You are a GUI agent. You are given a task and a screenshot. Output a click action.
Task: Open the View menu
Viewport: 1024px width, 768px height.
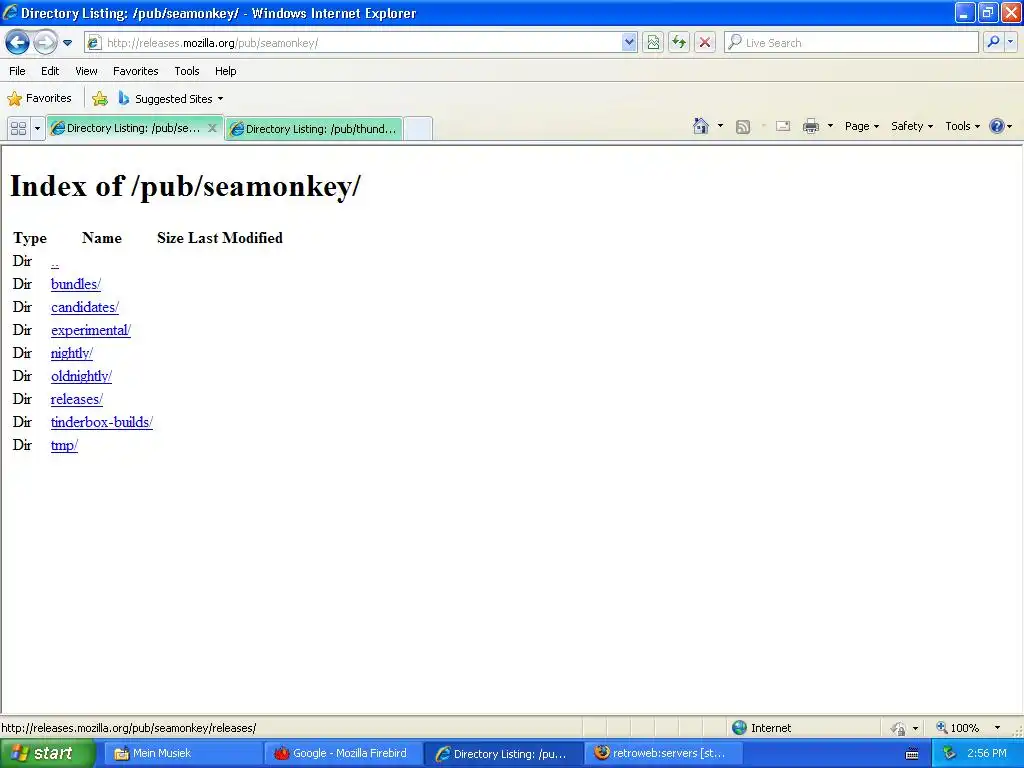pos(86,71)
